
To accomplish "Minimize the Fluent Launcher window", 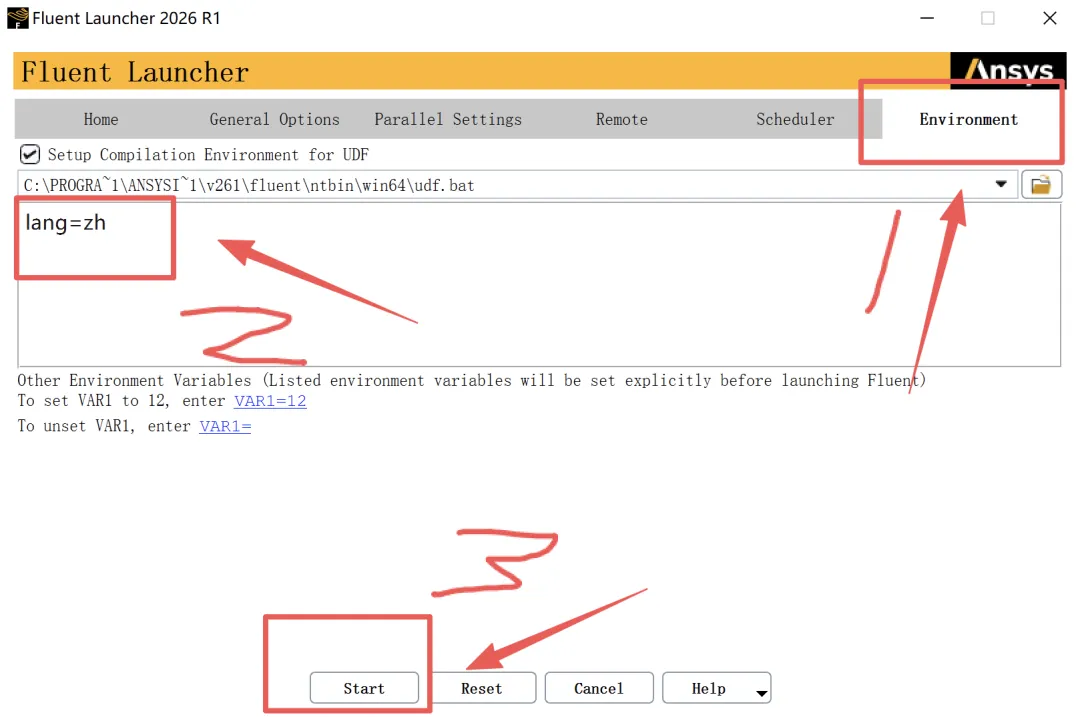I will click(x=927, y=18).
